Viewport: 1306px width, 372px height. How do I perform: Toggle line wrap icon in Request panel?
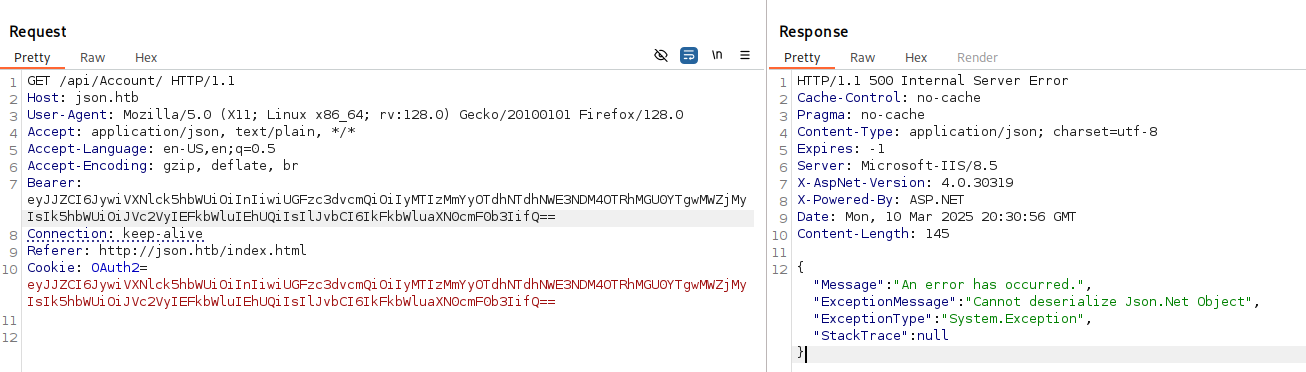click(689, 56)
